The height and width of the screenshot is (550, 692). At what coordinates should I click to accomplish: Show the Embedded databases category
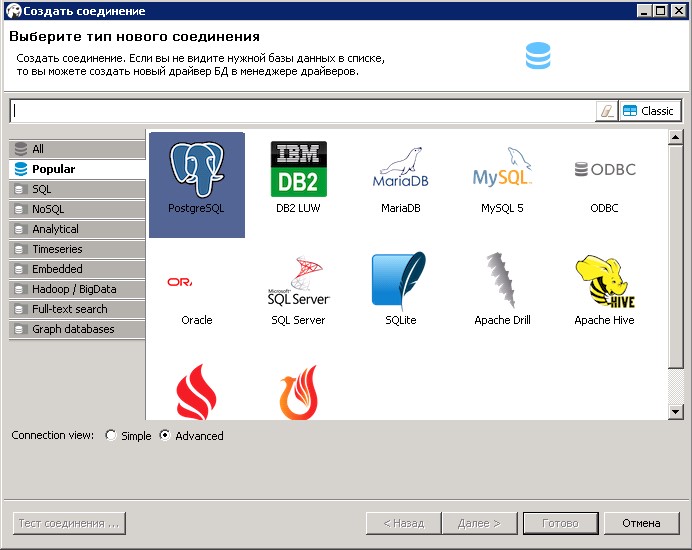(x=77, y=269)
